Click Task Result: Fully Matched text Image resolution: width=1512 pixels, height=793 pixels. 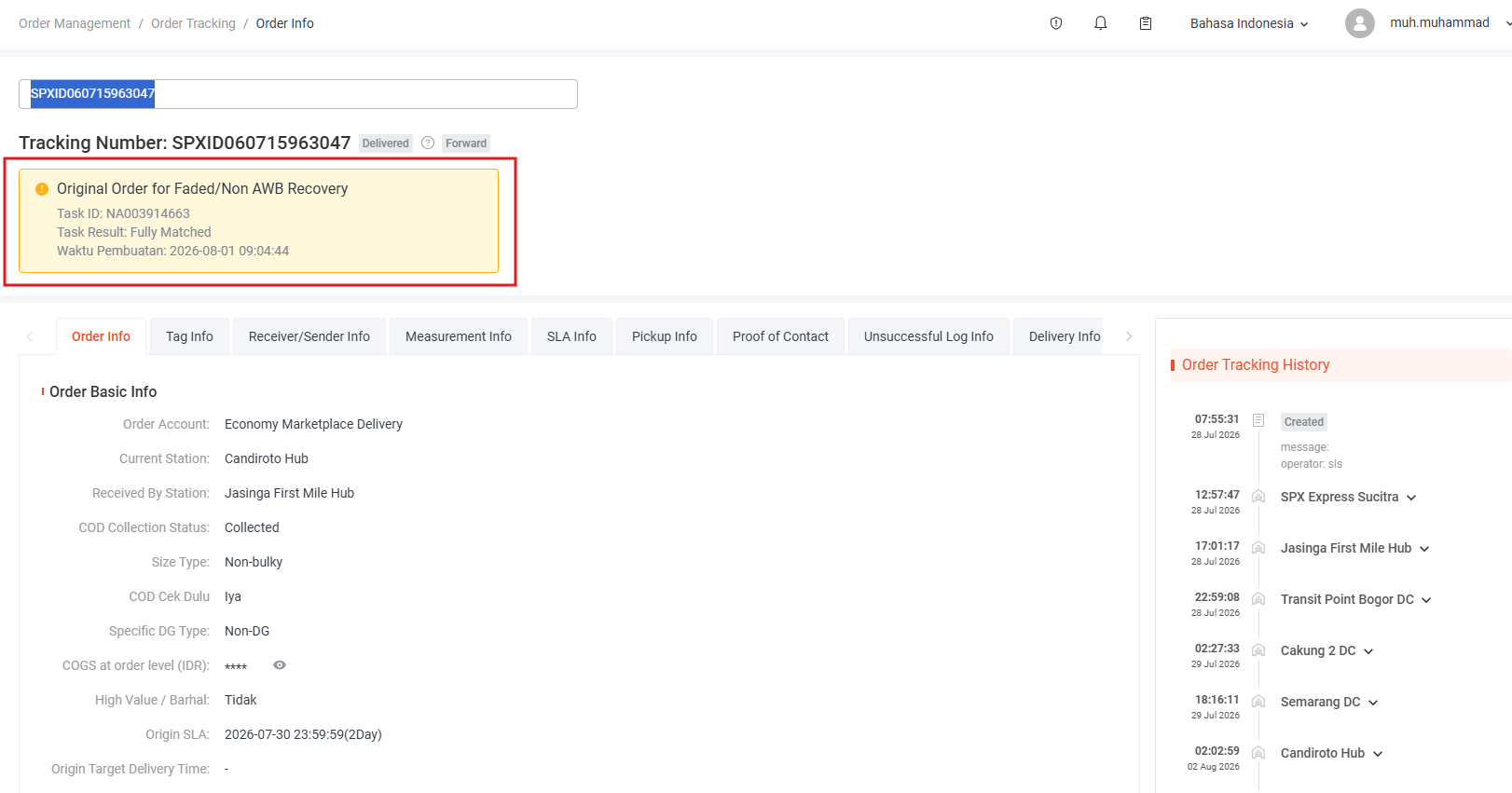point(134,232)
